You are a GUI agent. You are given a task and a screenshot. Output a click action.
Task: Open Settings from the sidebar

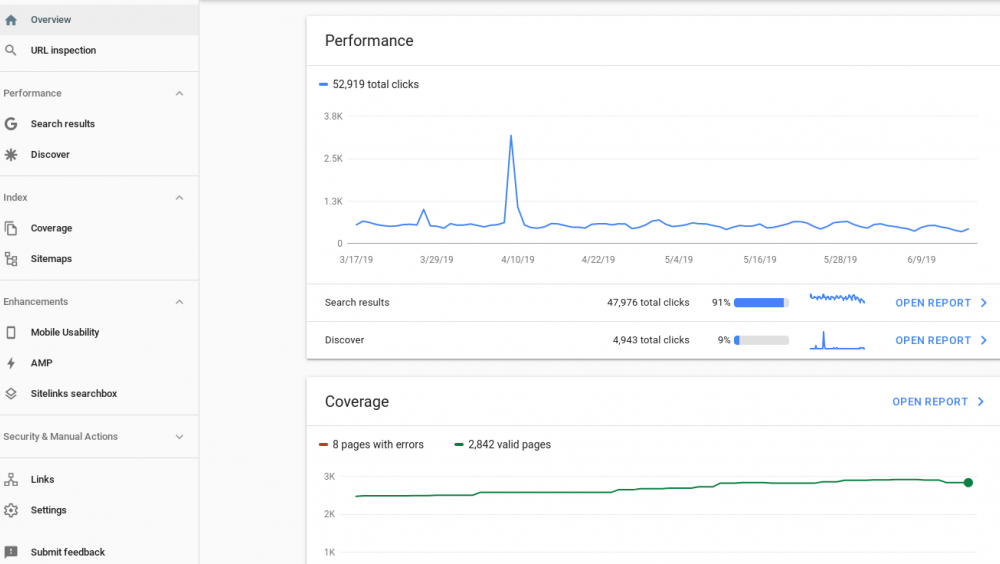(x=48, y=510)
